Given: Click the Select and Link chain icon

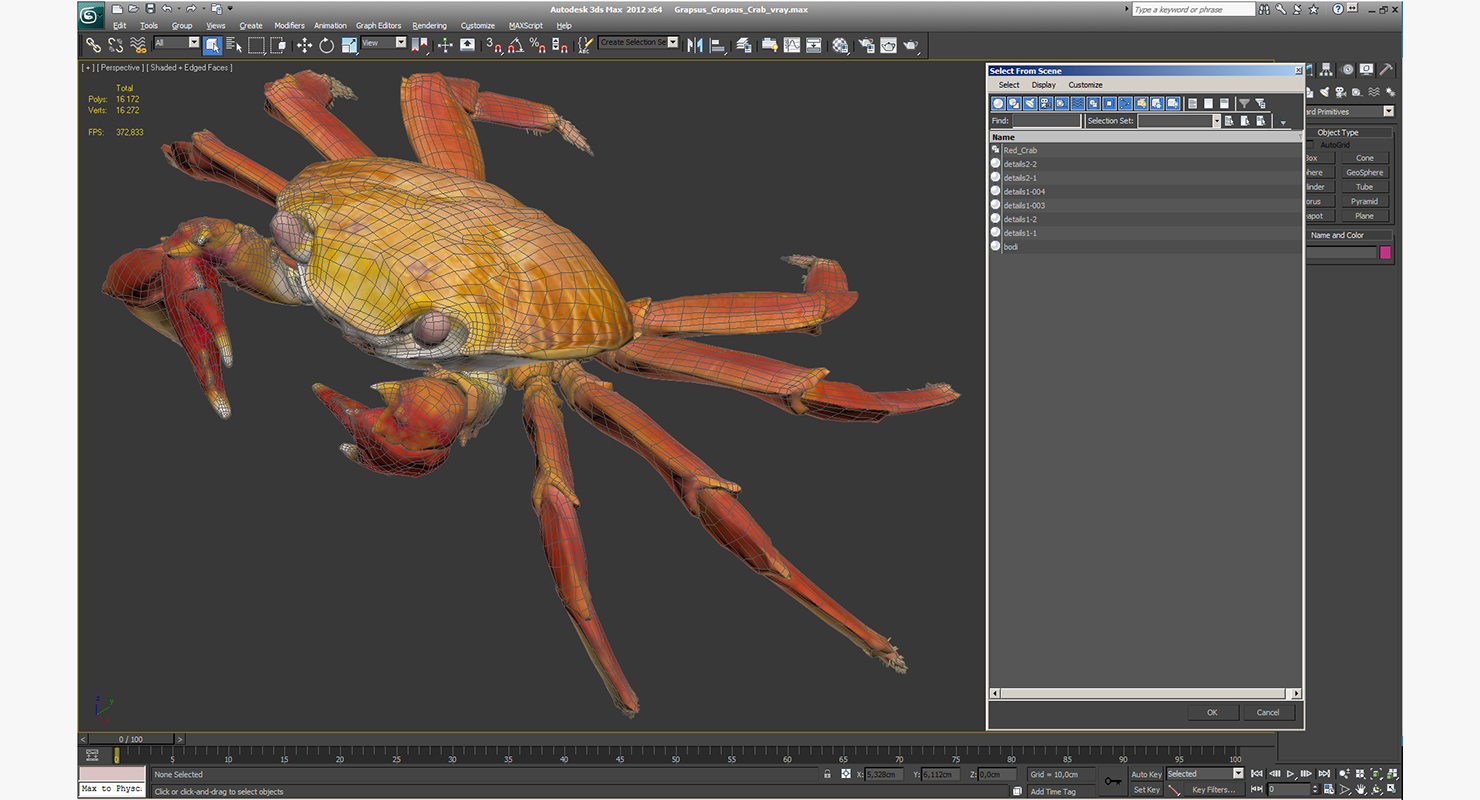Looking at the screenshot, I should [93, 45].
